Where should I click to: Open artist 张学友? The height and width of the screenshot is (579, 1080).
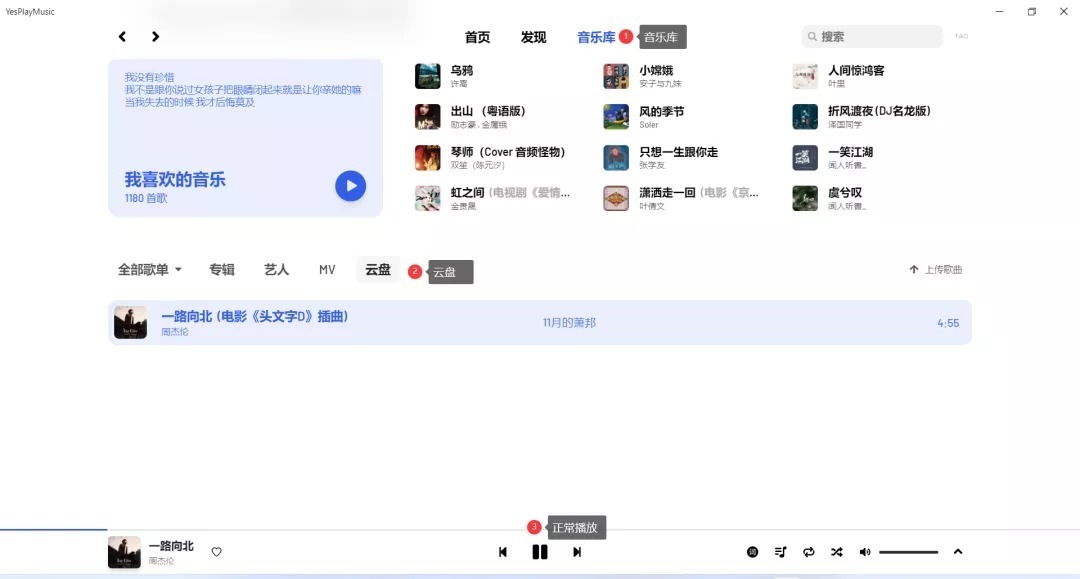click(652, 165)
